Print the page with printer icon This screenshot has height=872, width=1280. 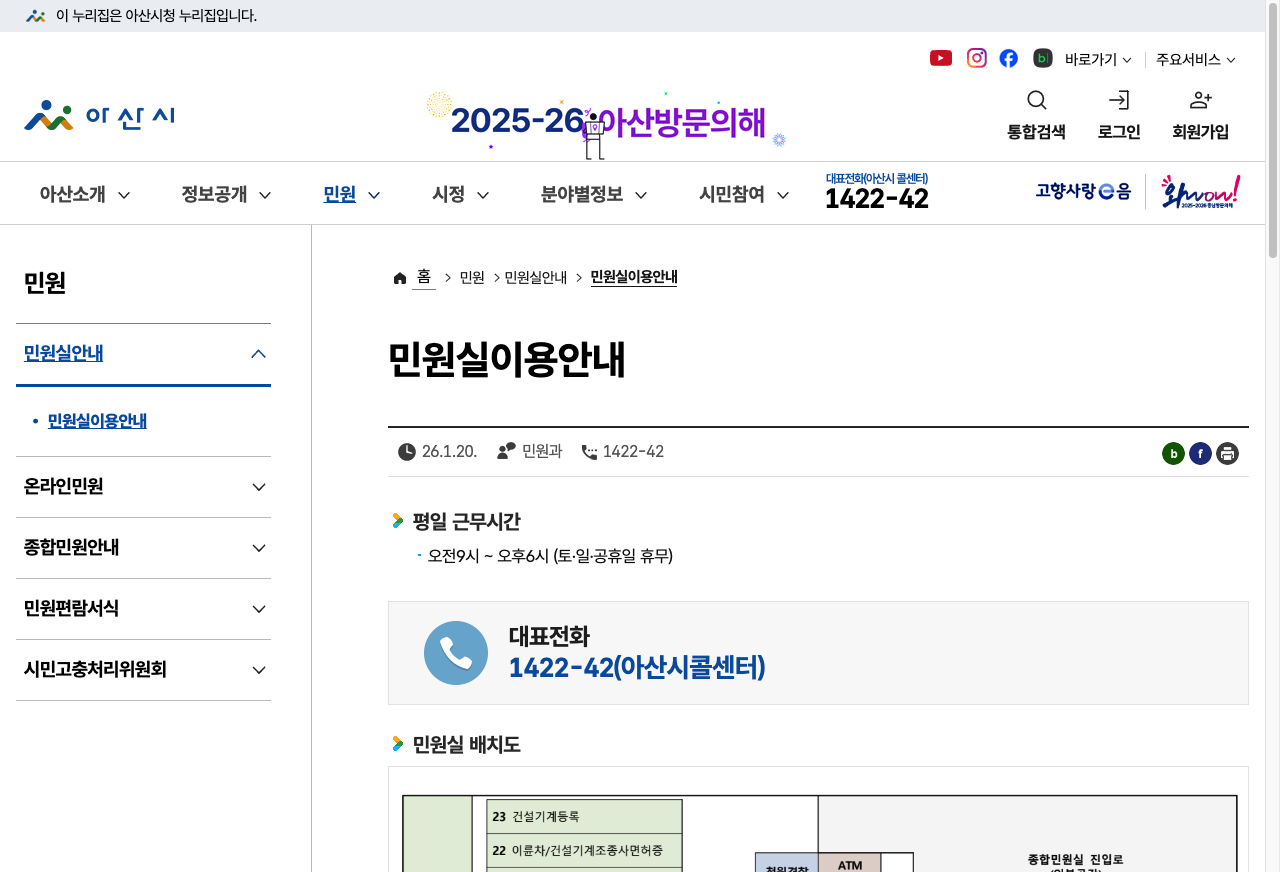(x=1228, y=454)
